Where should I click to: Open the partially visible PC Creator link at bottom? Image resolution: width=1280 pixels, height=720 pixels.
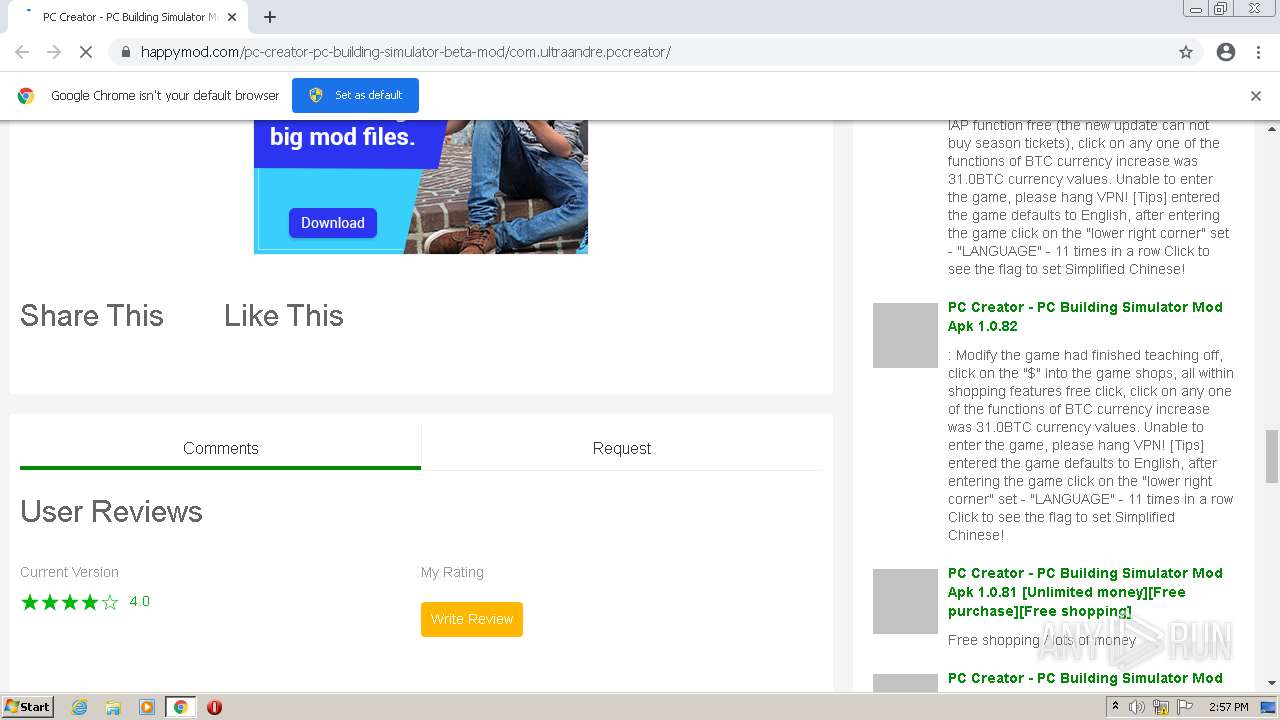1085,678
